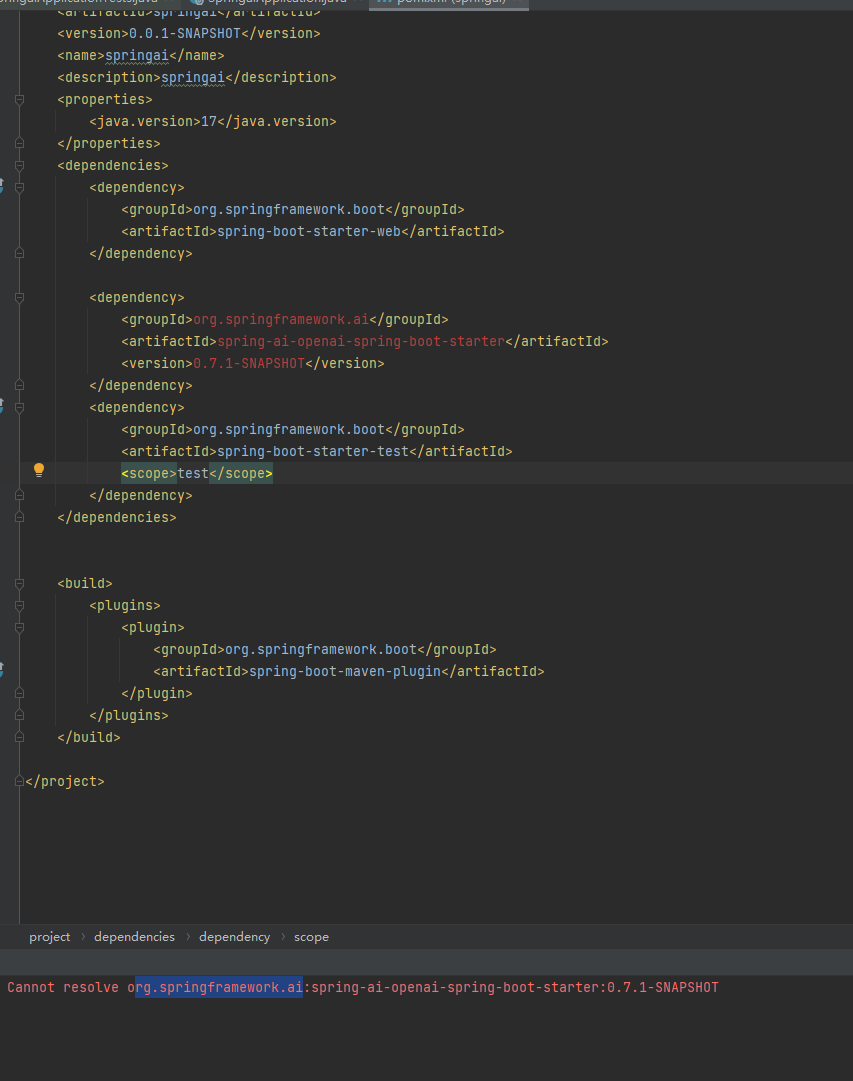Collapse the opening <build> section
This screenshot has height=1081, width=853.
(x=19, y=583)
